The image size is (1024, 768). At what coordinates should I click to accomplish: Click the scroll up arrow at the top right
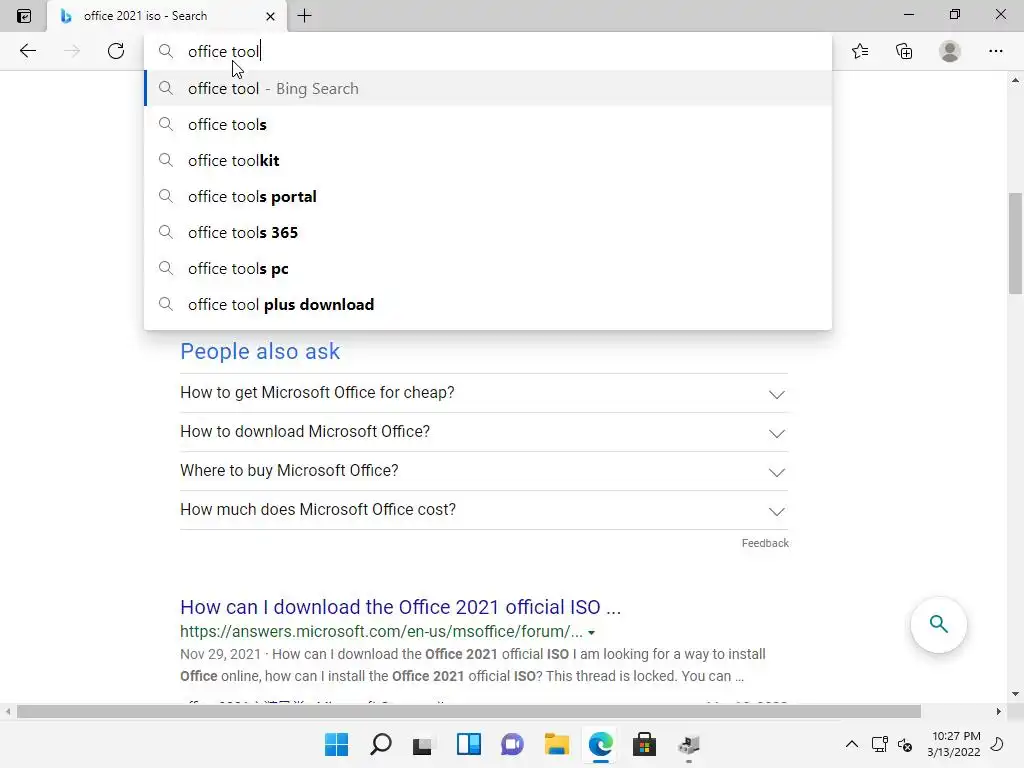click(1015, 81)
